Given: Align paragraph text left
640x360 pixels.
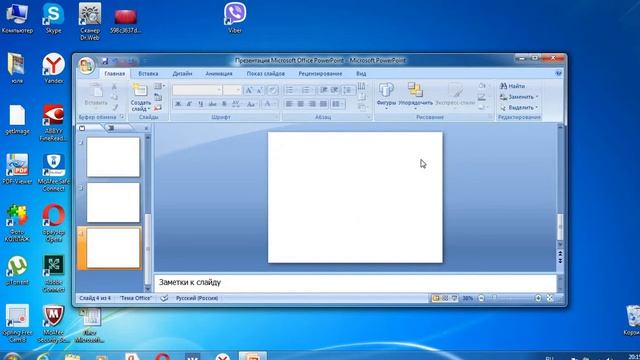Looking at the screenshot, I should [x=289, y=104].
